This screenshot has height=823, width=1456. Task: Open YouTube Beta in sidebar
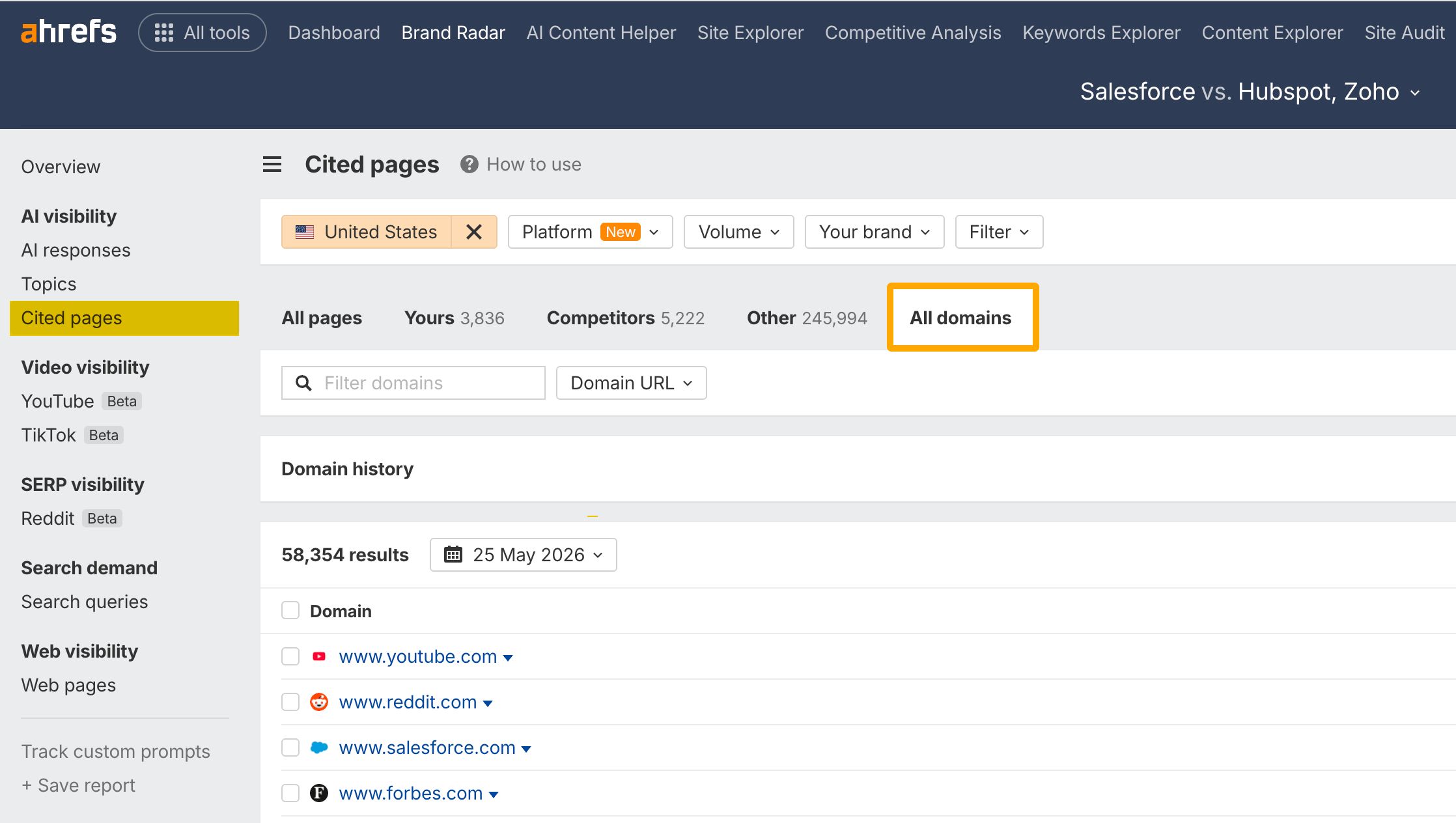click(81, 401)
